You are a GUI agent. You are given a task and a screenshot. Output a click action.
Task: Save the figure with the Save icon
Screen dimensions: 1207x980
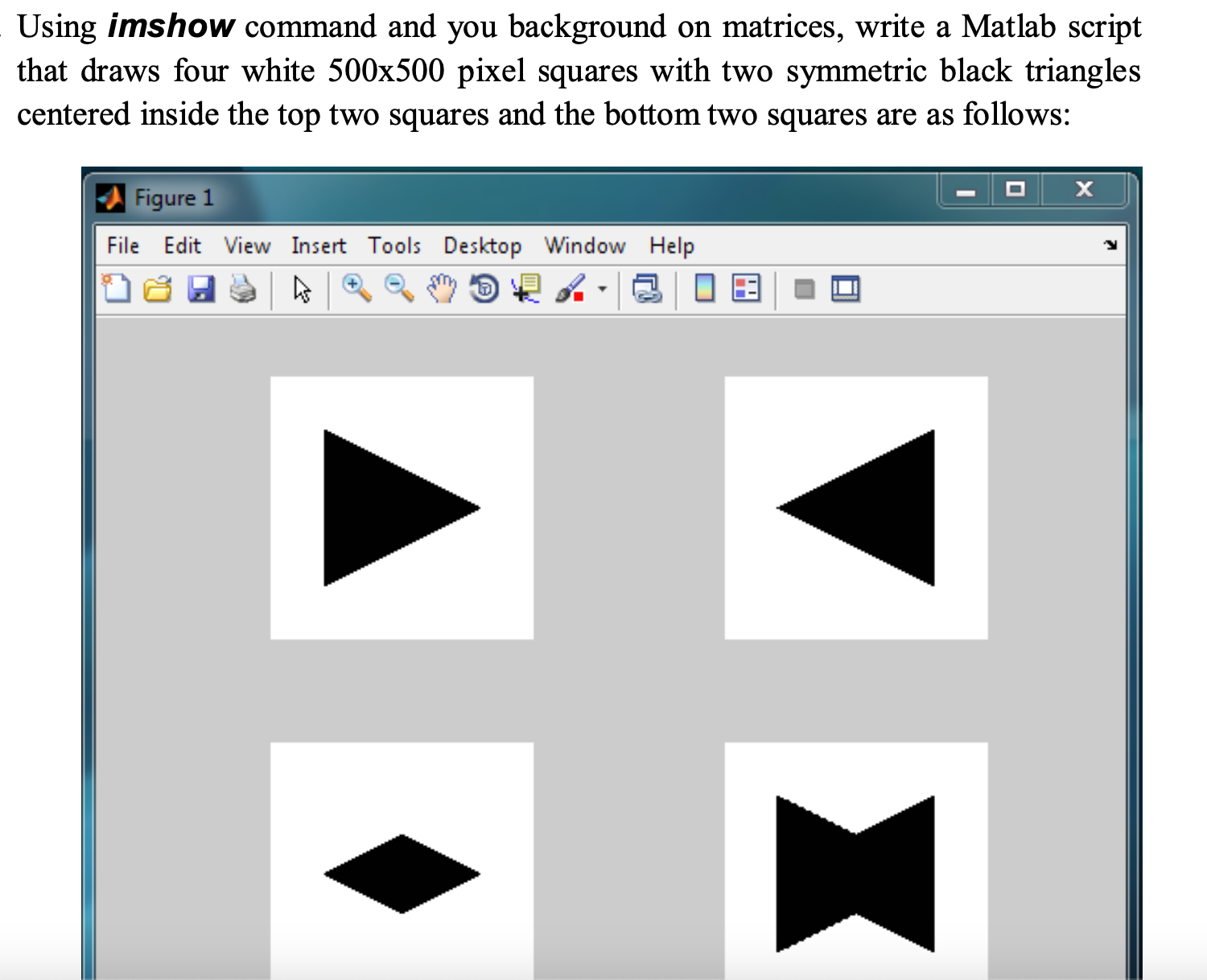[x=200, y=290]
